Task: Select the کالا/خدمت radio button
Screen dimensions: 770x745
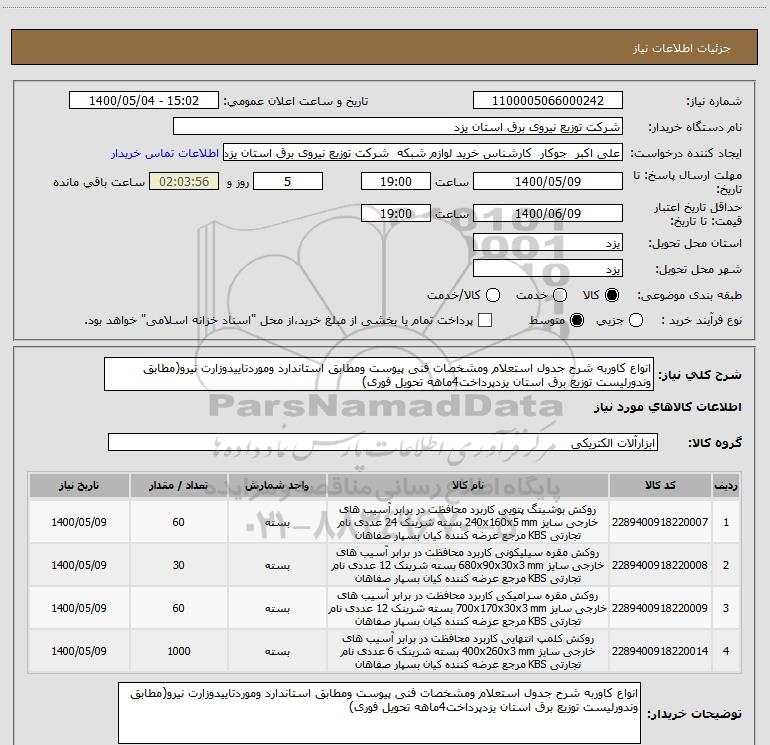Action: tap(493, 295)
